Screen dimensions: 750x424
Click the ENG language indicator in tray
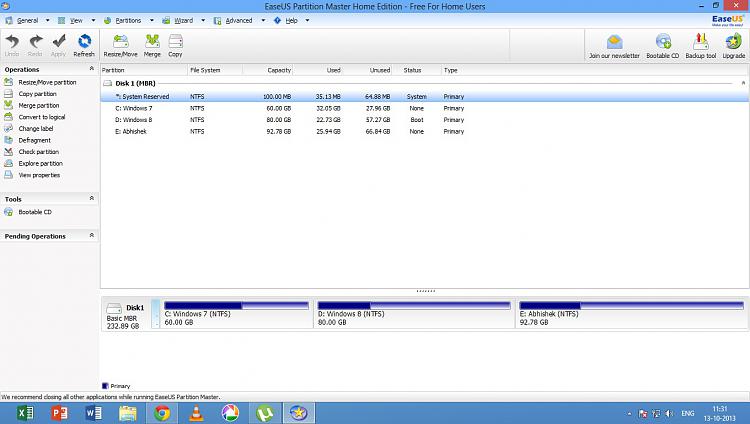688,413
